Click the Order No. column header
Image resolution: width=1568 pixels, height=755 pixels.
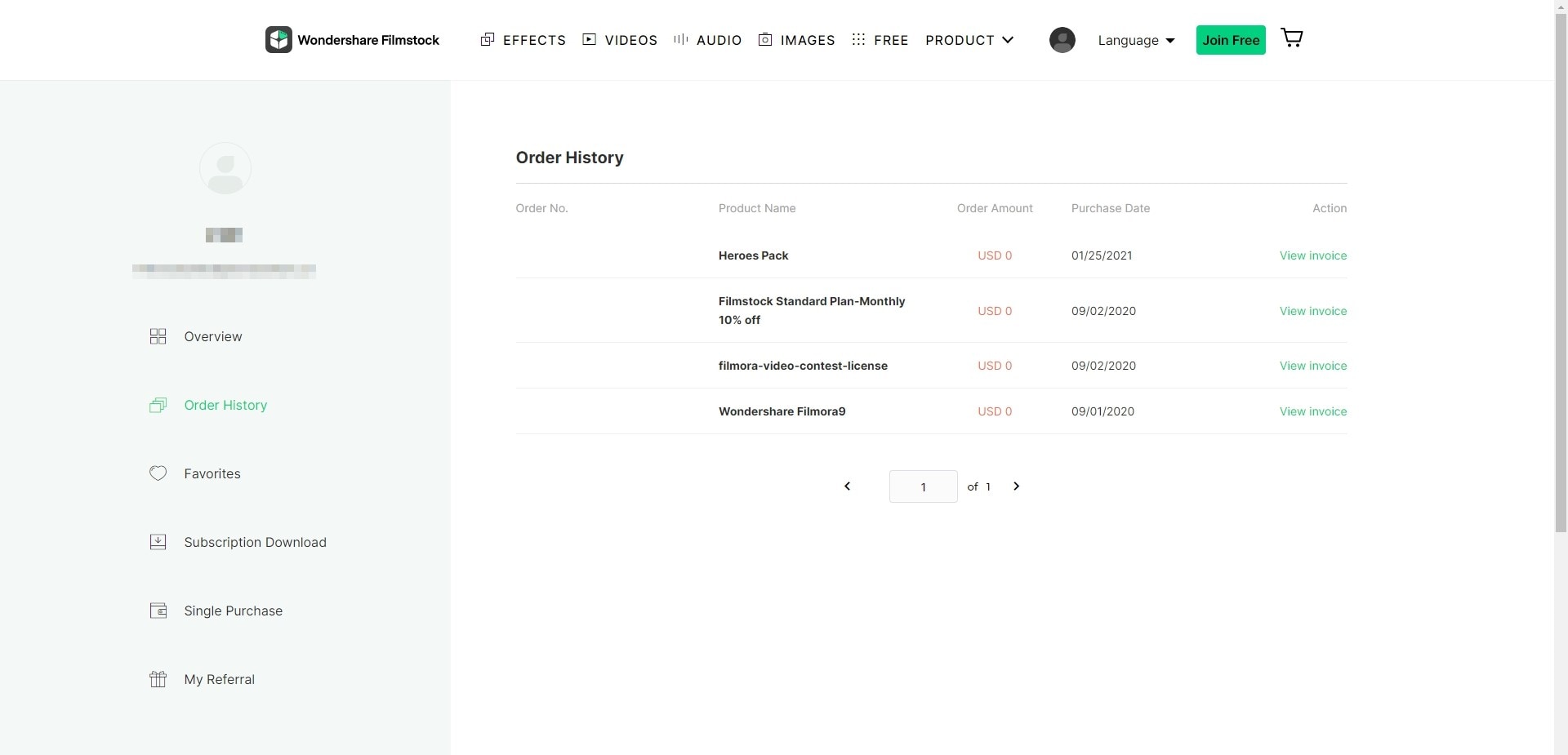pyautogui.click(x=541, y=208)
